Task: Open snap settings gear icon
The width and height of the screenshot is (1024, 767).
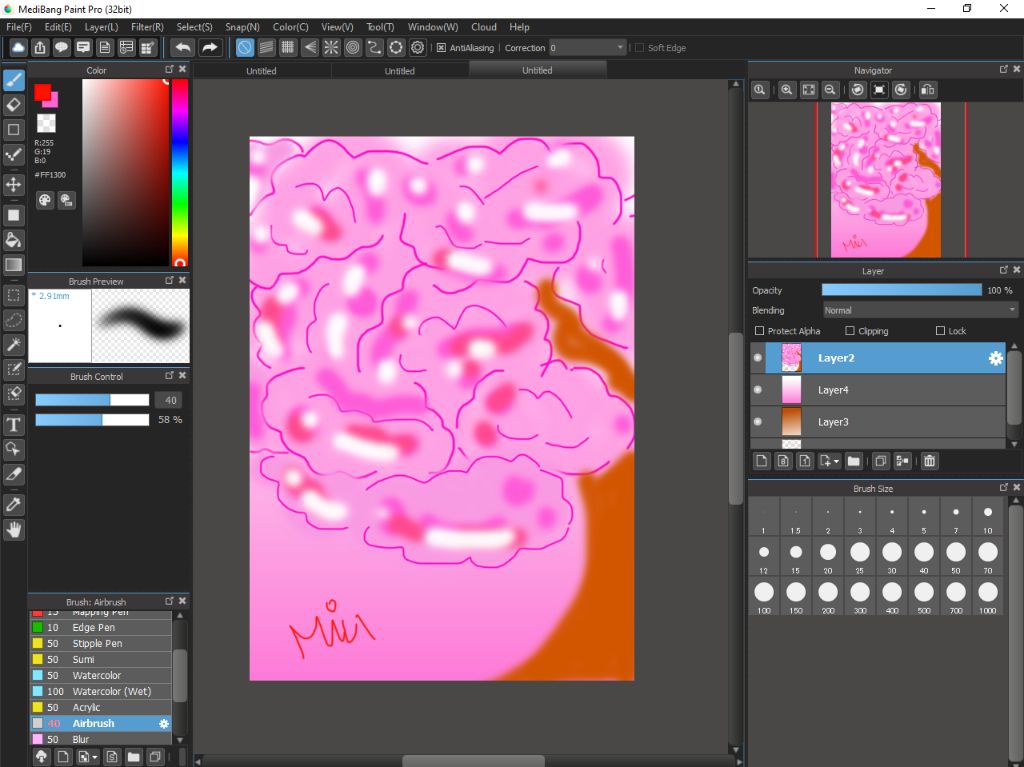Action: coord(417,48)
